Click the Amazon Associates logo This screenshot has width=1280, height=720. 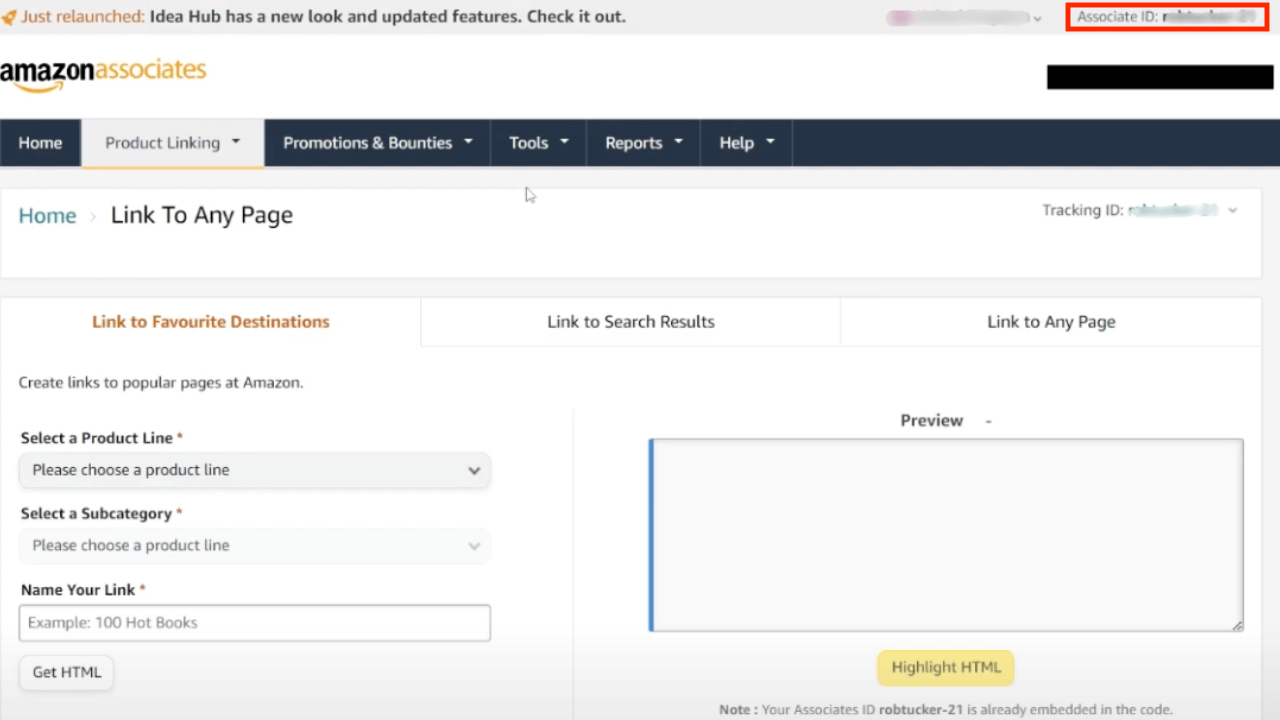coord(103,75)
